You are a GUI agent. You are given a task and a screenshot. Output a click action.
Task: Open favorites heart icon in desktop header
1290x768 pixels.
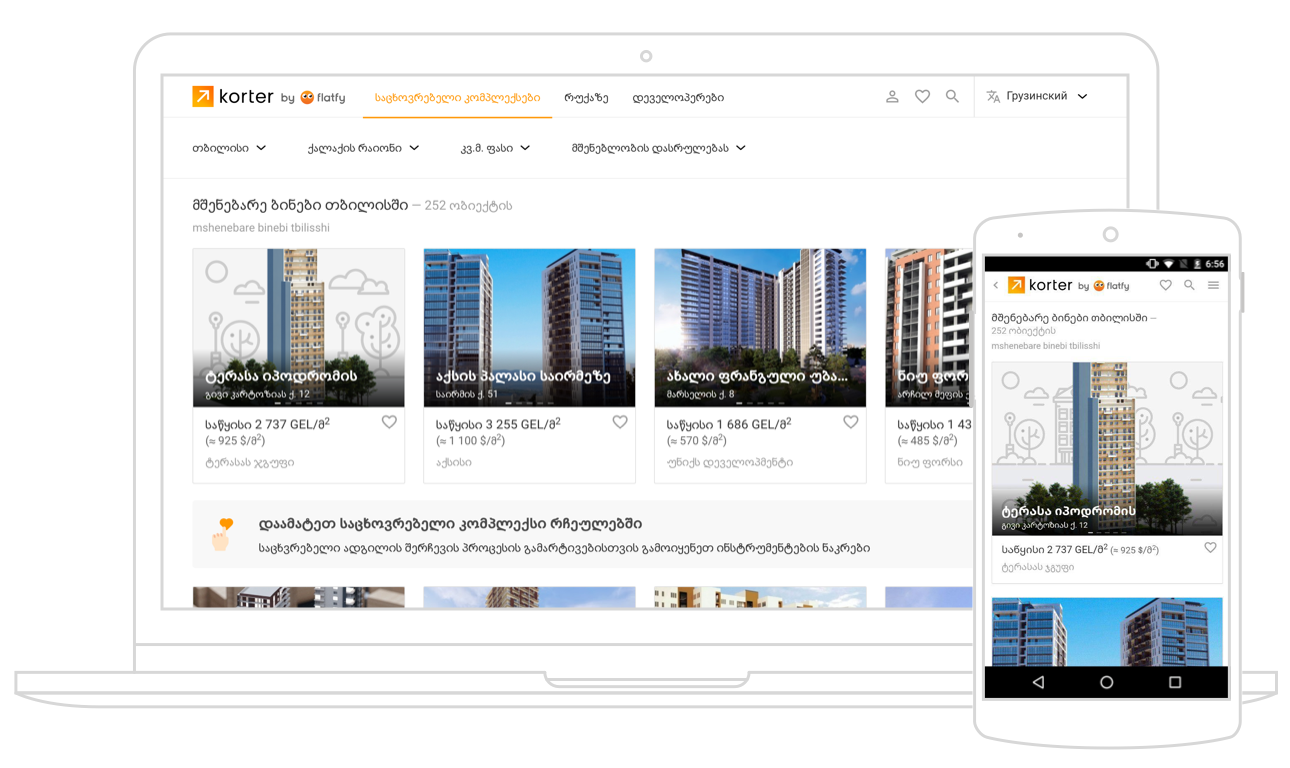922,97
